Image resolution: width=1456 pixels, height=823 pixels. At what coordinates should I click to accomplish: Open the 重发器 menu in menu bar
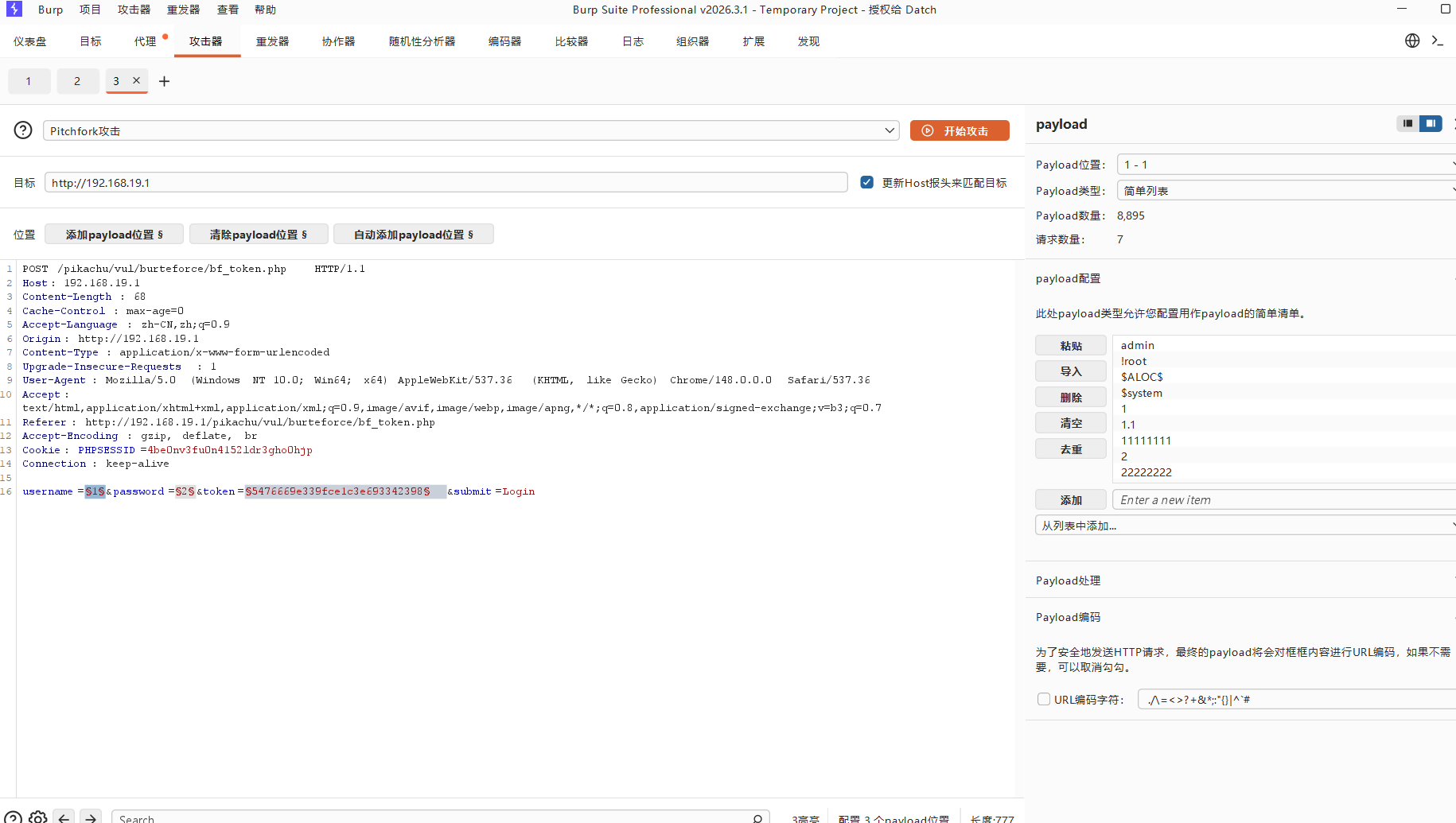click(183, 10)
